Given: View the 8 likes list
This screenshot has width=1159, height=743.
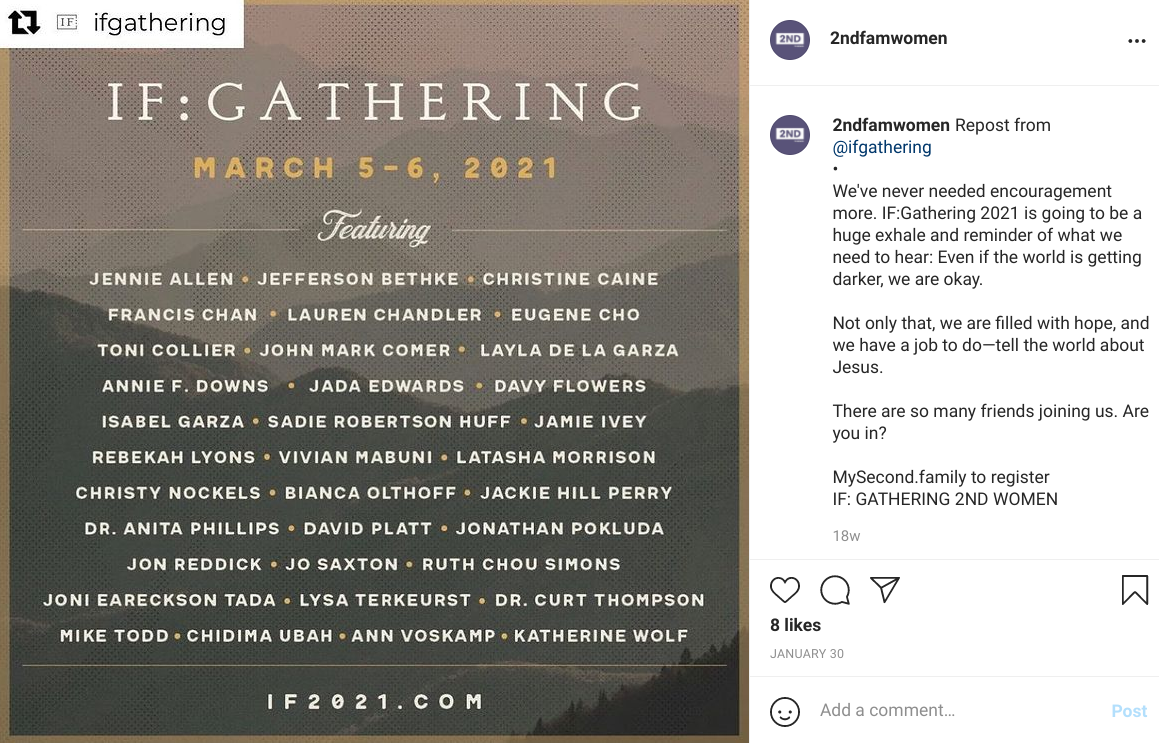Looking at the screenshot, I should pyautogui.click(x=795, y=625).
